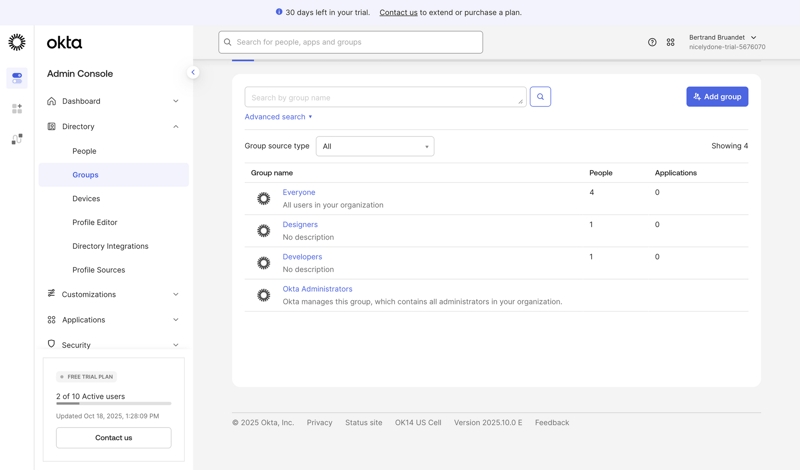
Task: Click the Customizations sliders icon
Action: (x=52, y=293)
